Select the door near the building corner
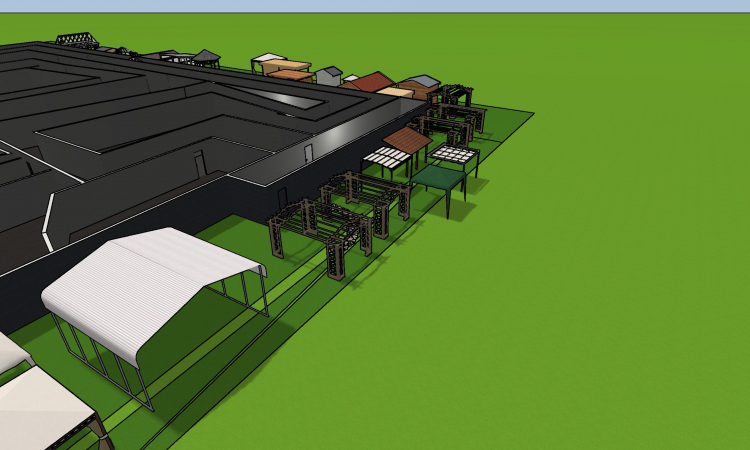Viewport: 750px width, 450px height. [309, 152]
